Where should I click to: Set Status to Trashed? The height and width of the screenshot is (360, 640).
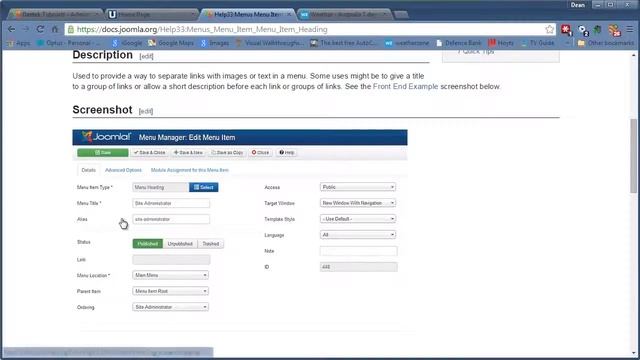click(x=211, y=244)
